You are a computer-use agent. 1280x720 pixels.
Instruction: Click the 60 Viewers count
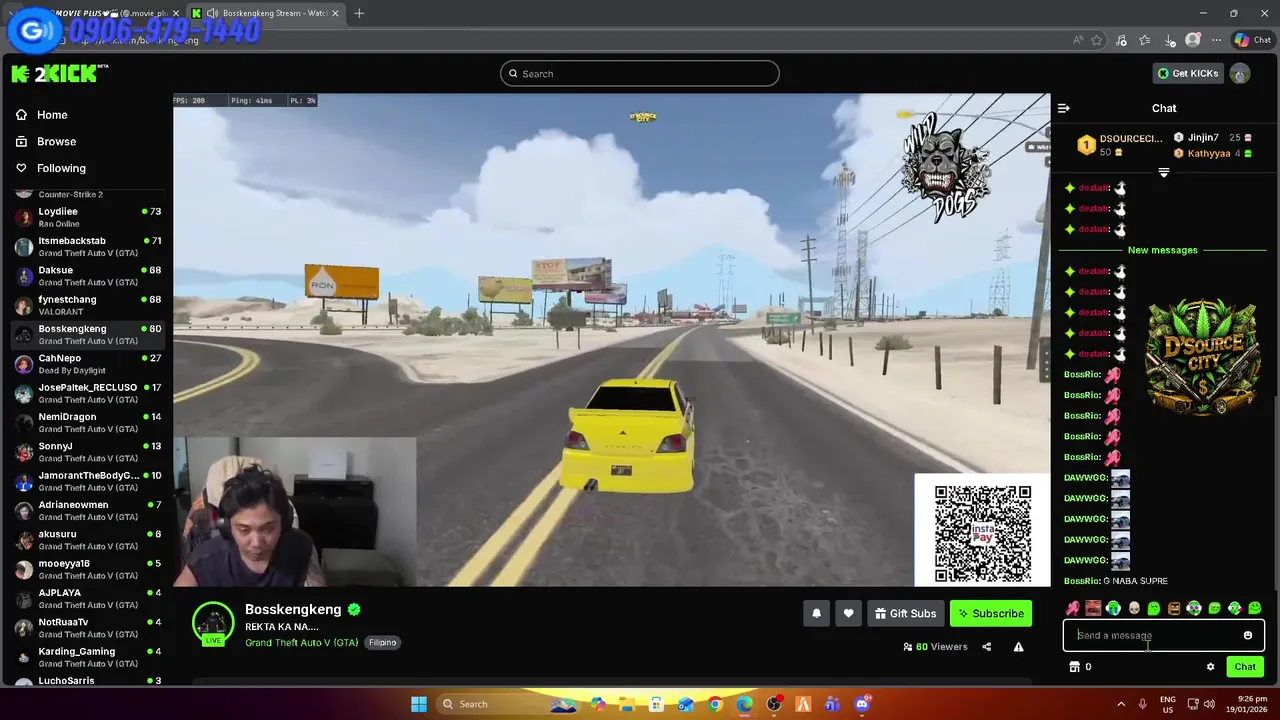935,647
